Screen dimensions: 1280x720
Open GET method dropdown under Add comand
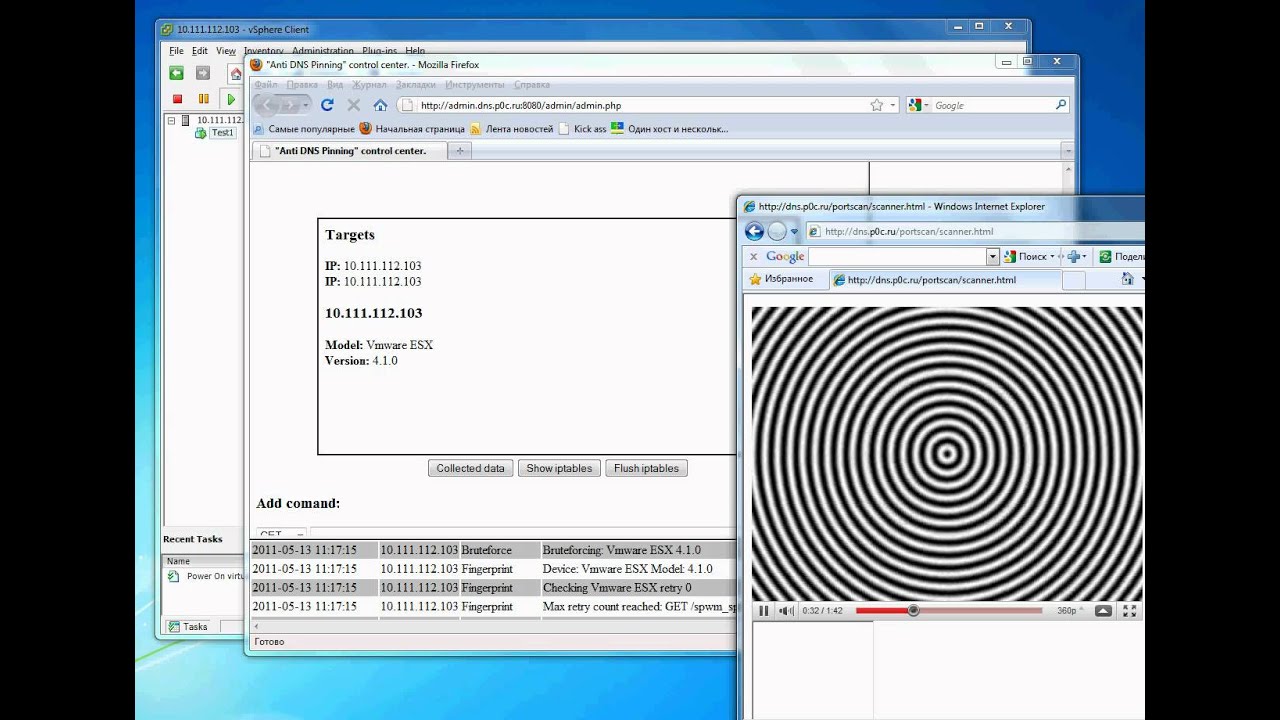281,534
